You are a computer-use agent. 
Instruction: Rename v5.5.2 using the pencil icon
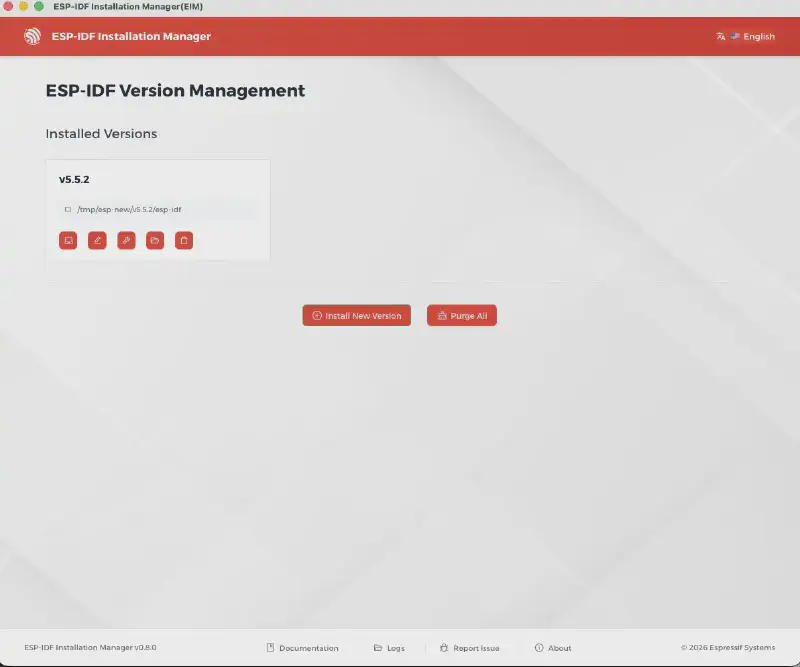pyautogui.click(x=97, y=240)
